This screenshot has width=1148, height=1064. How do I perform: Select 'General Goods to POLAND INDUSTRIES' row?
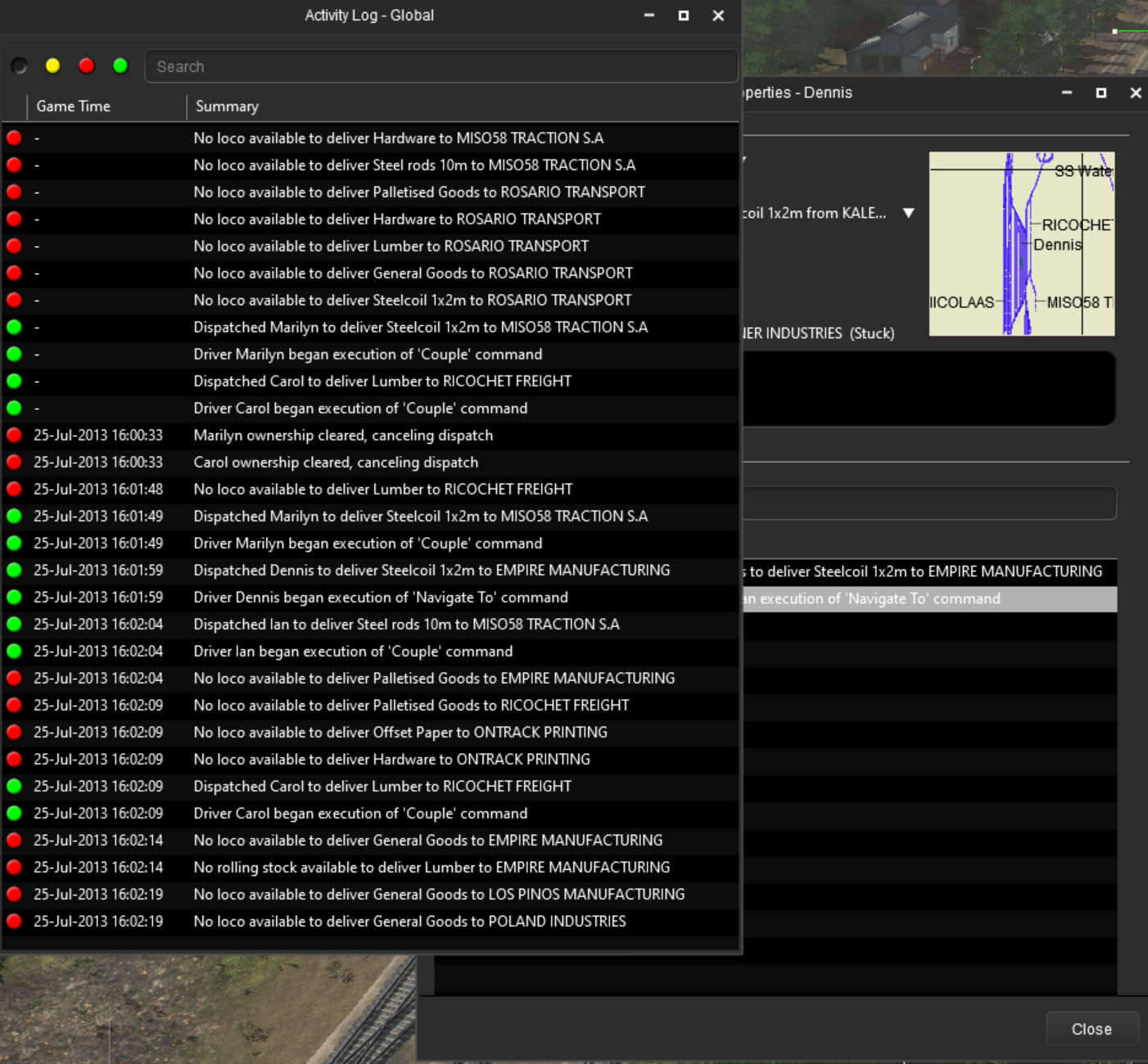pyautogui.click(x=370, y=922)
